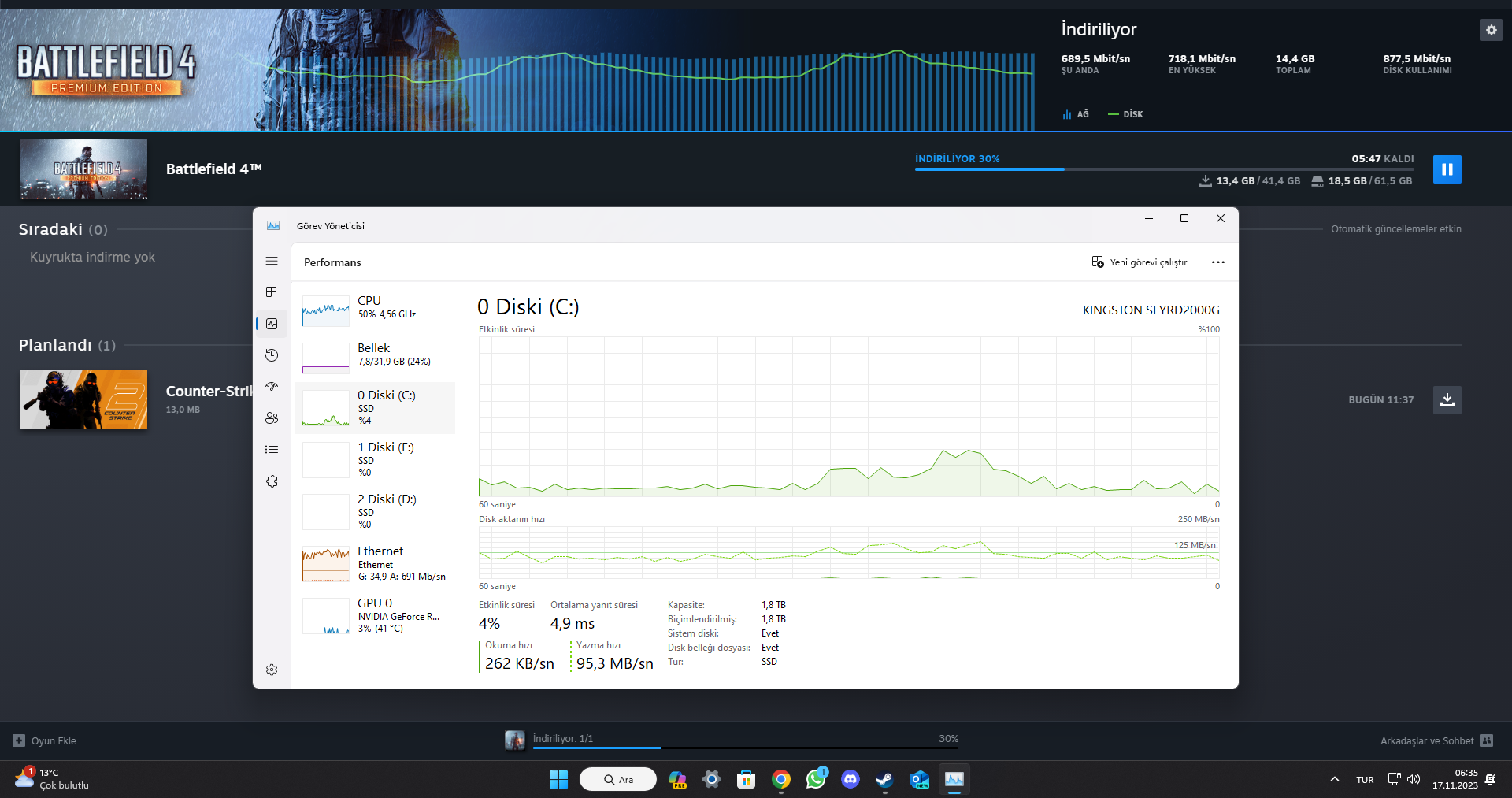Open Outlook from taskbar
This screenshot has height=798, width=1512.
click(920, 780)
